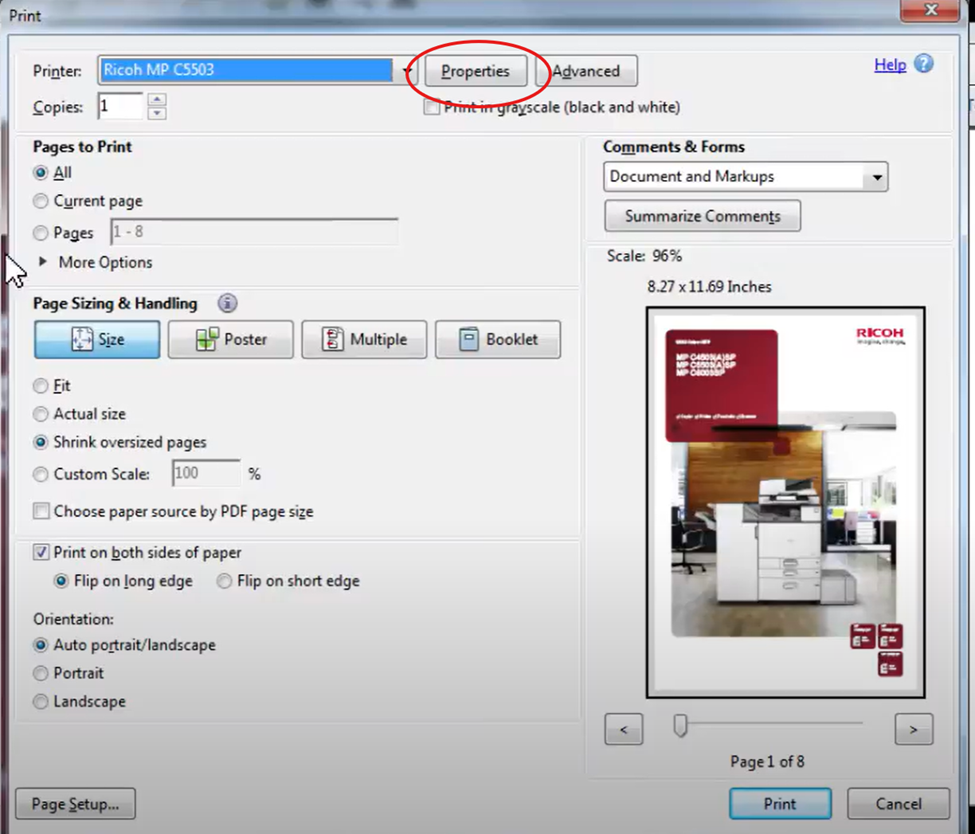Click the Copies number field

point(121,106)
